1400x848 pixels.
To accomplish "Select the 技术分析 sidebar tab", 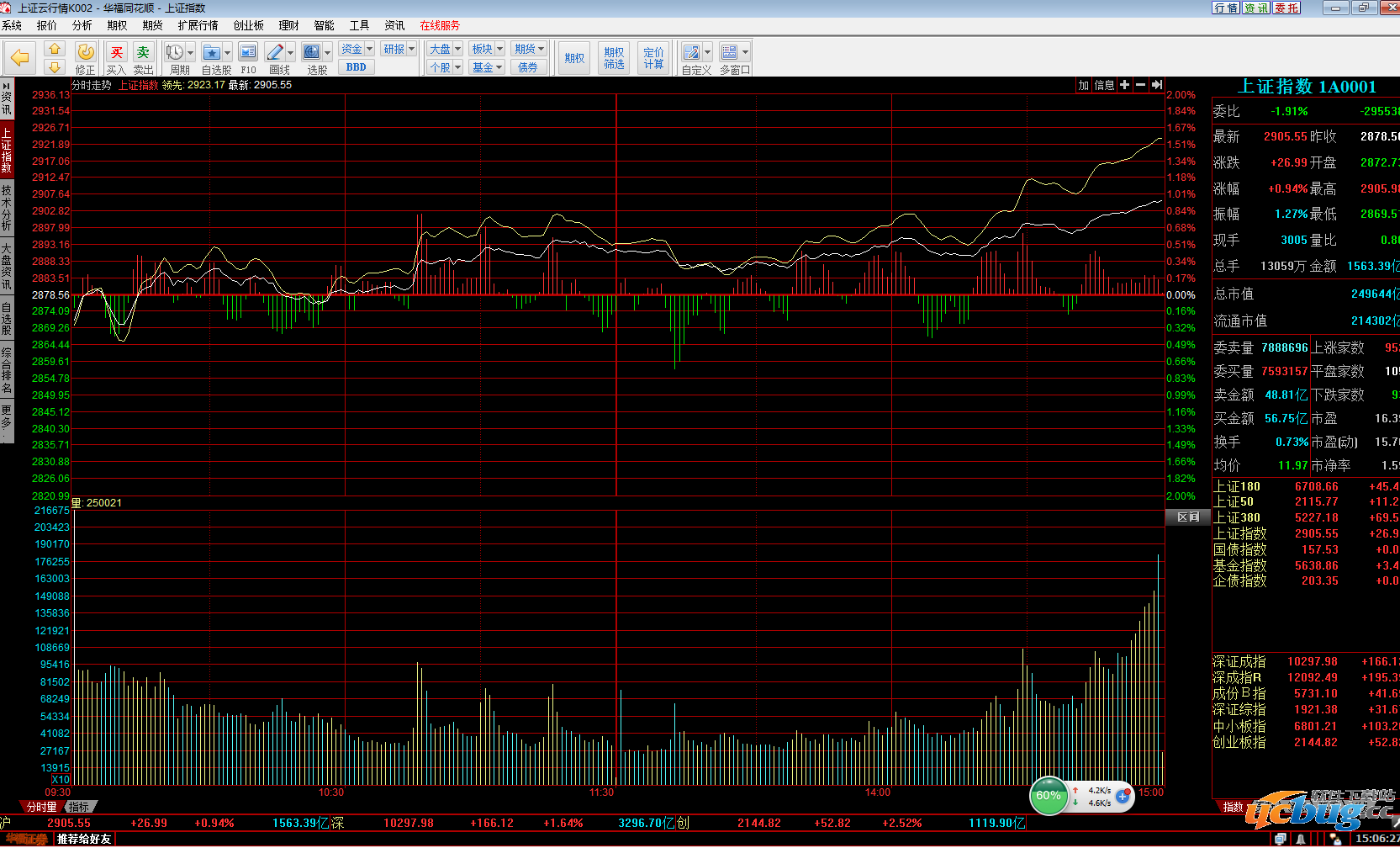I will coord(7,208).
